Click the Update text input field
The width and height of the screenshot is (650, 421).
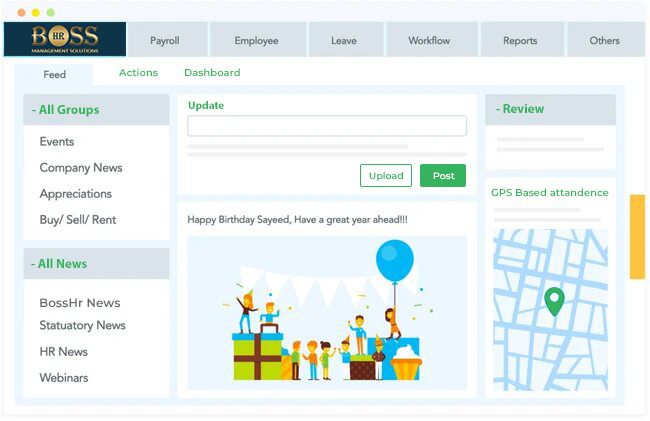[x=327, y=126]
